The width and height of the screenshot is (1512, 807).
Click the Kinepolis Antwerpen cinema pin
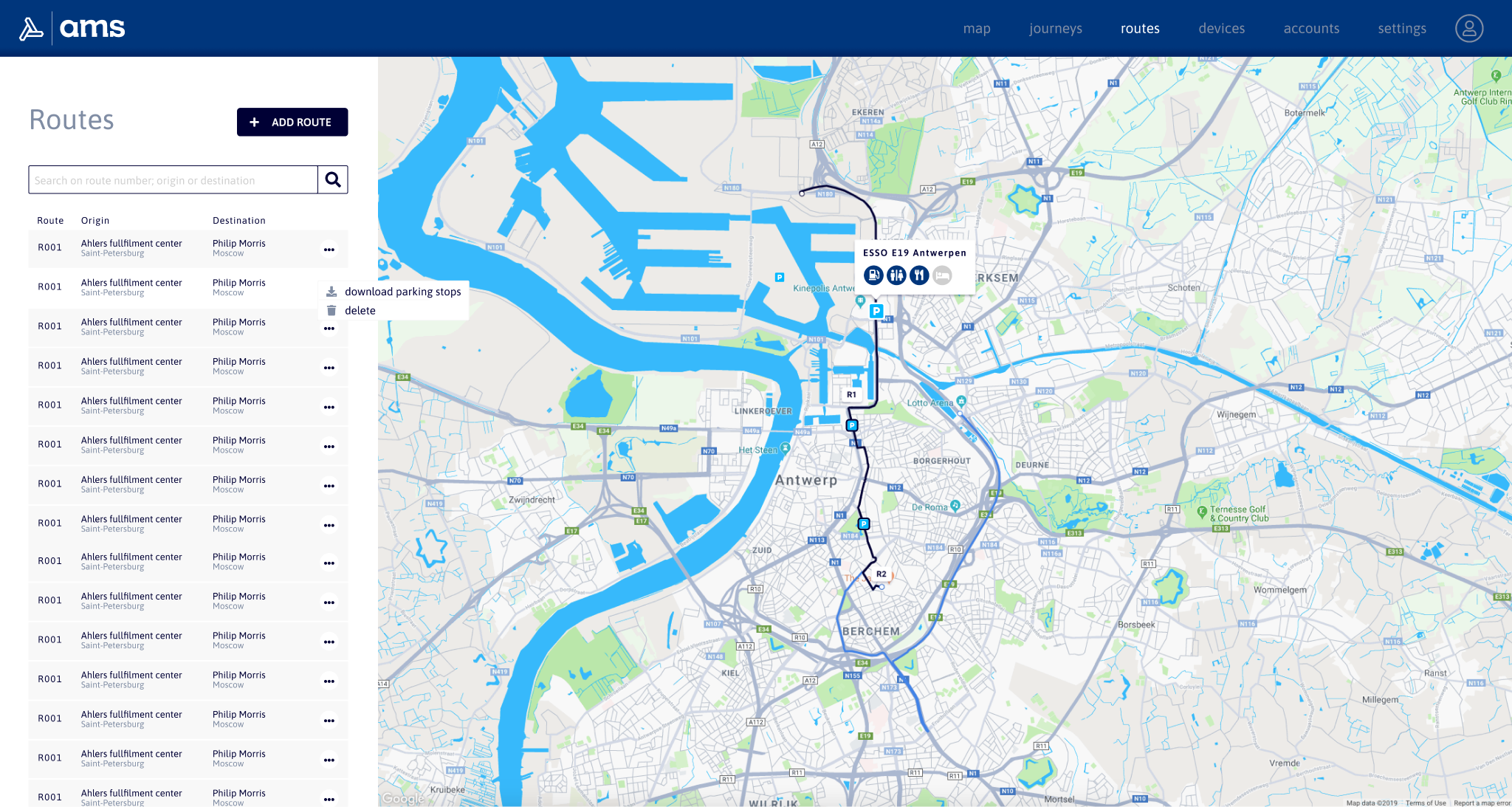860,301
